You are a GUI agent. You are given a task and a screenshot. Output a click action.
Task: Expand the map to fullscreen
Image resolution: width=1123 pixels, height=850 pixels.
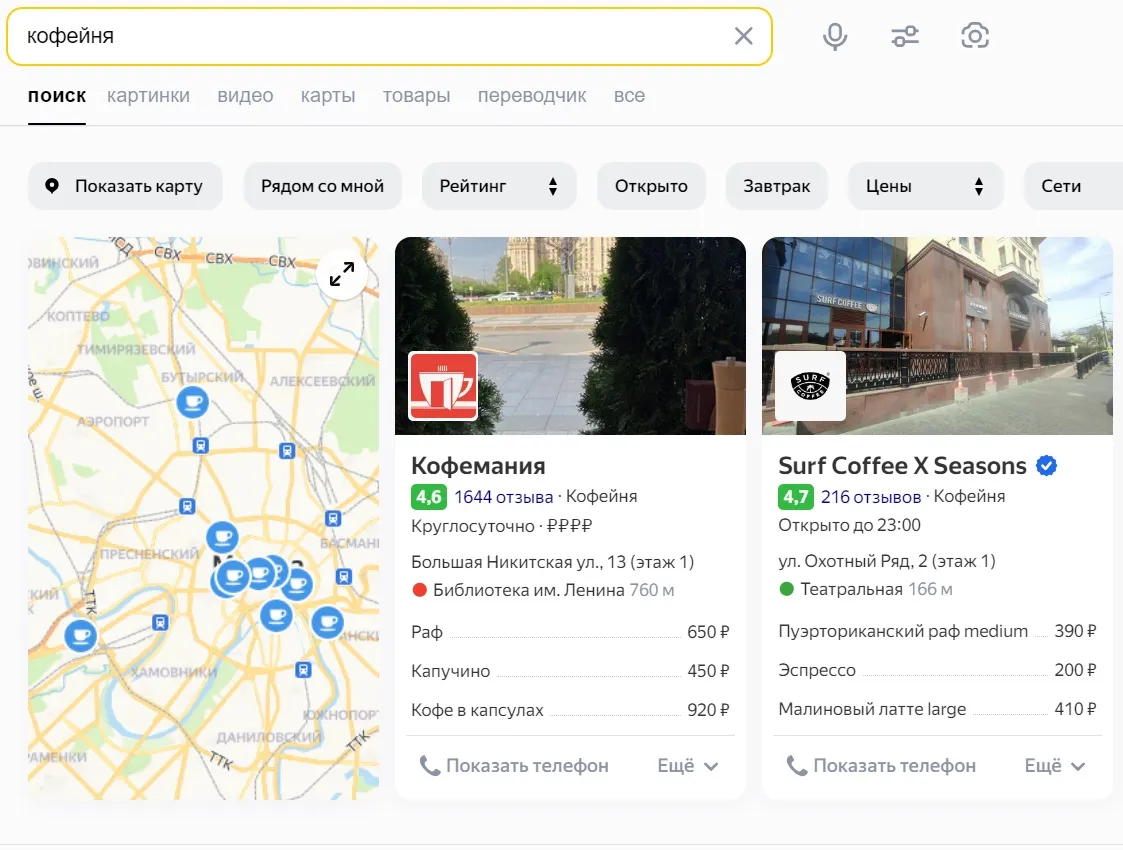point(342,274)
